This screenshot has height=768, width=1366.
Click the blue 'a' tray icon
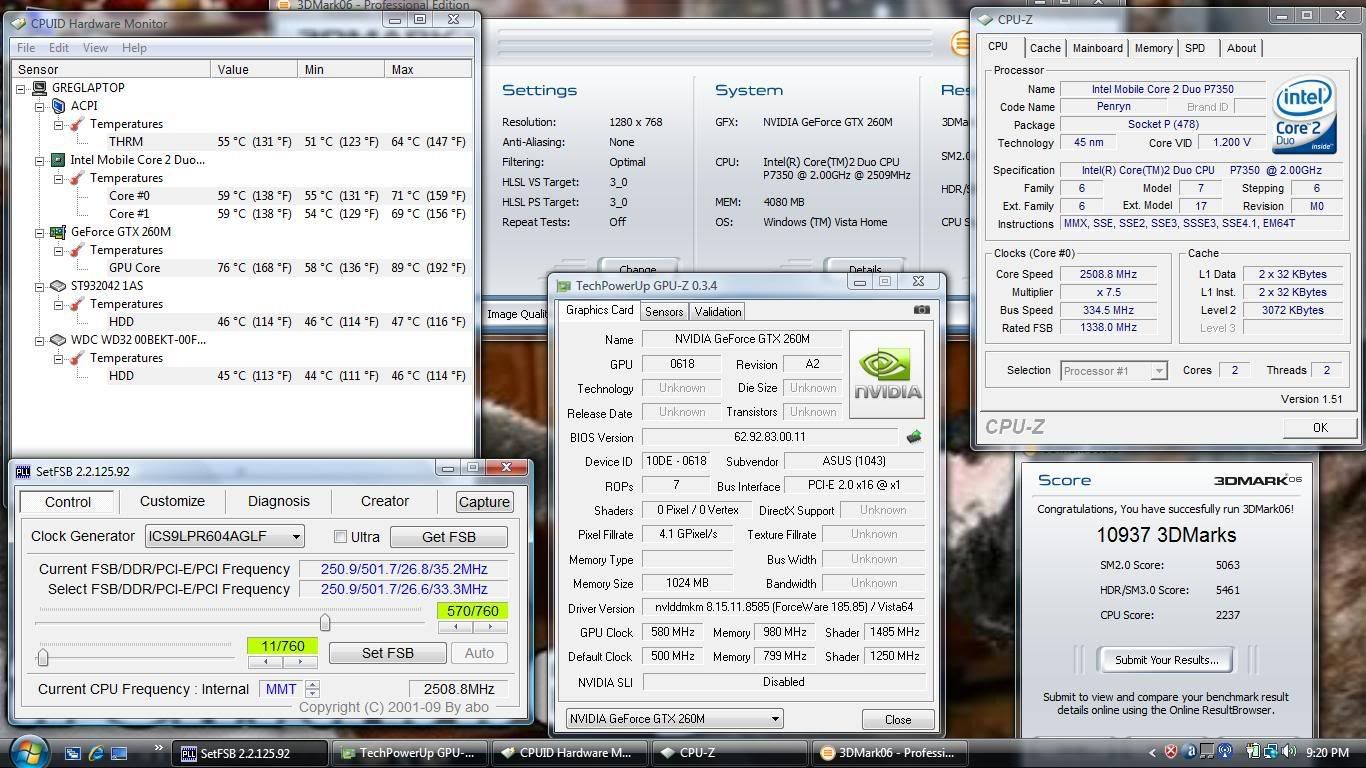[x=1189, y=752]
